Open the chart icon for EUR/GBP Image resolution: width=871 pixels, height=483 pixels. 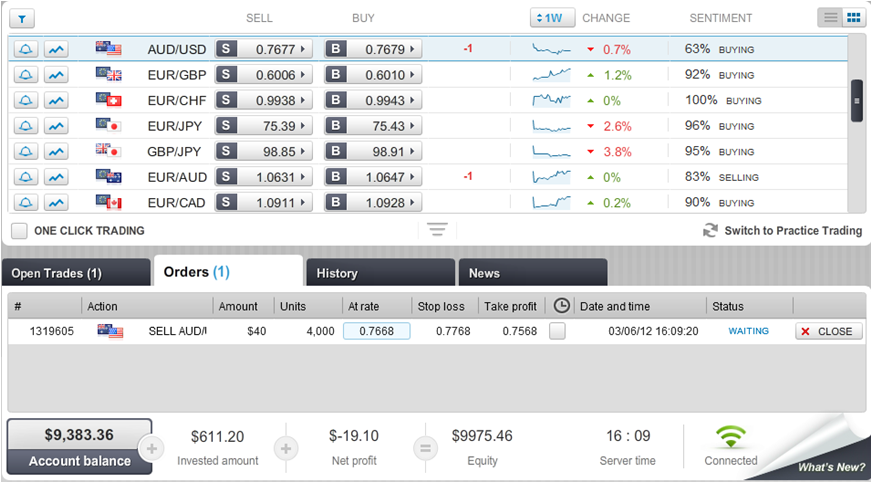click(56, 75)
